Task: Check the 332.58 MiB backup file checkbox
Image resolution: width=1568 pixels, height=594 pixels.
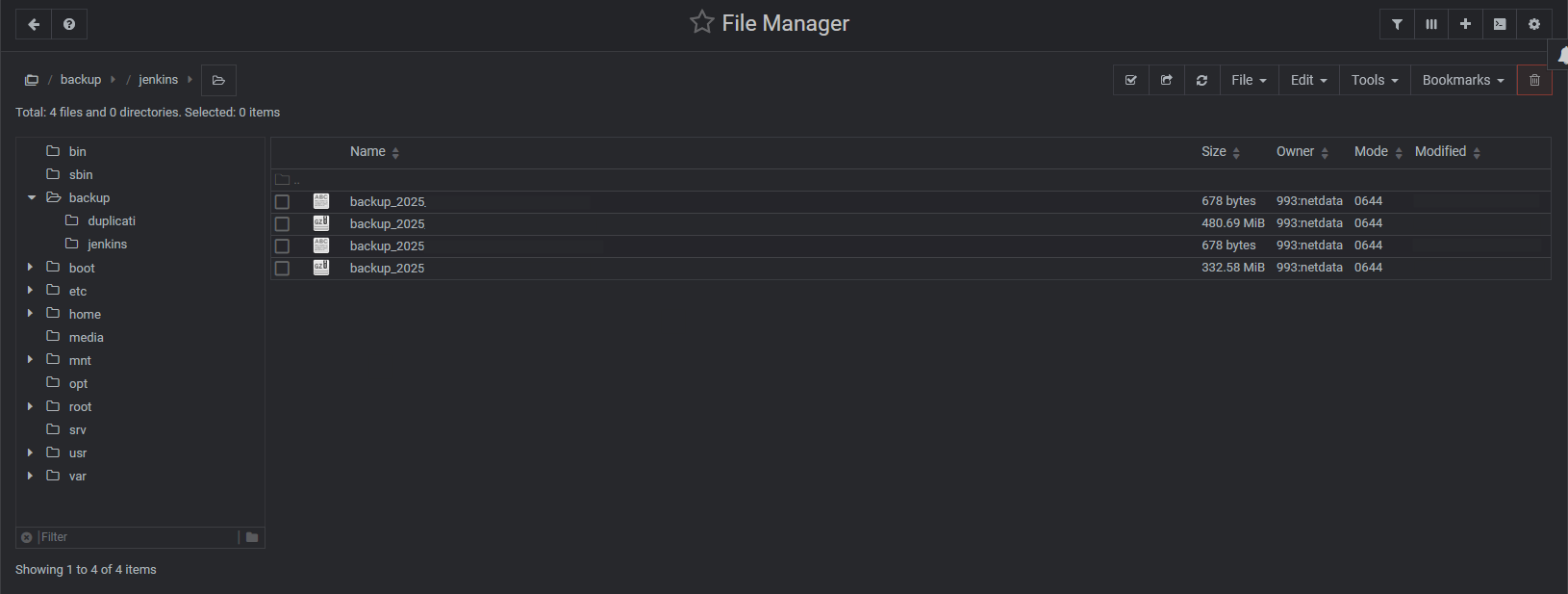Action: coord(282,268)
